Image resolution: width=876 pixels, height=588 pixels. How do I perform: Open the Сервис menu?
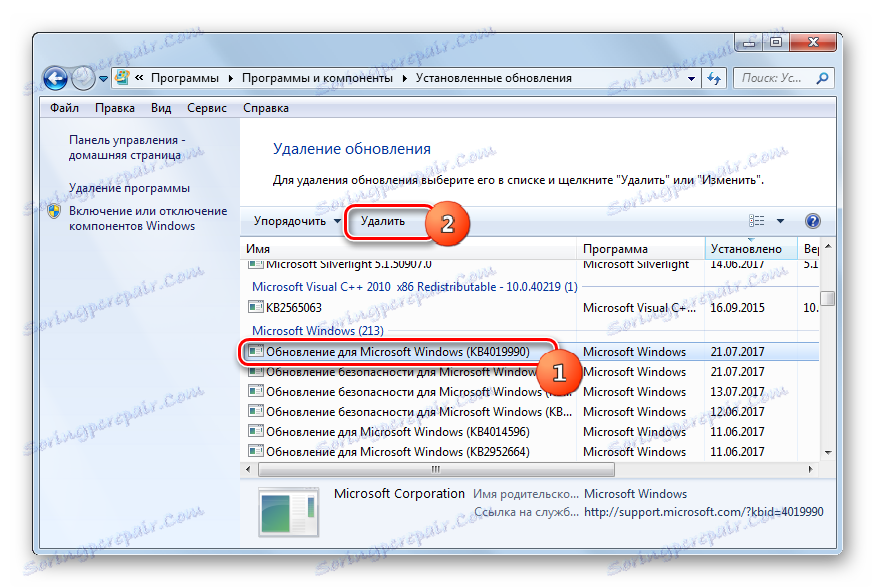[207, 108]
